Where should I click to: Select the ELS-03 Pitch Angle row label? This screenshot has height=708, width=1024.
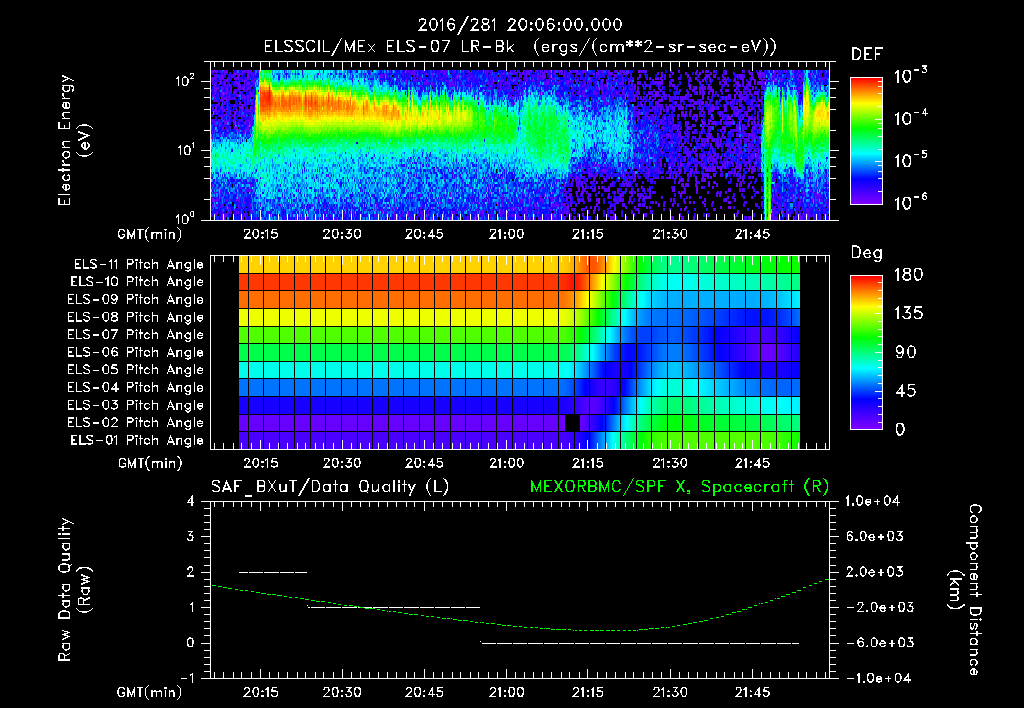click(x=136, y=405)
